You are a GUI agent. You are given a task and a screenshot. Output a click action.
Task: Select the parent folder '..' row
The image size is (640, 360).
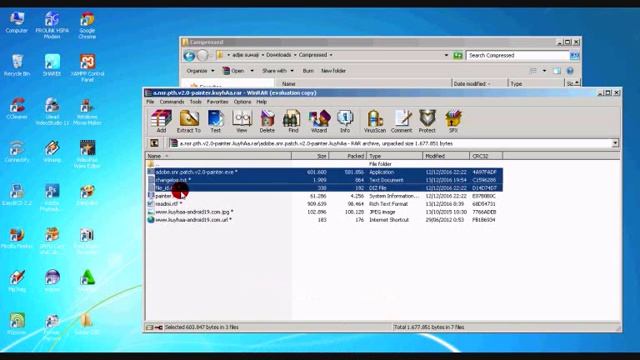click(x=324, y=164)
